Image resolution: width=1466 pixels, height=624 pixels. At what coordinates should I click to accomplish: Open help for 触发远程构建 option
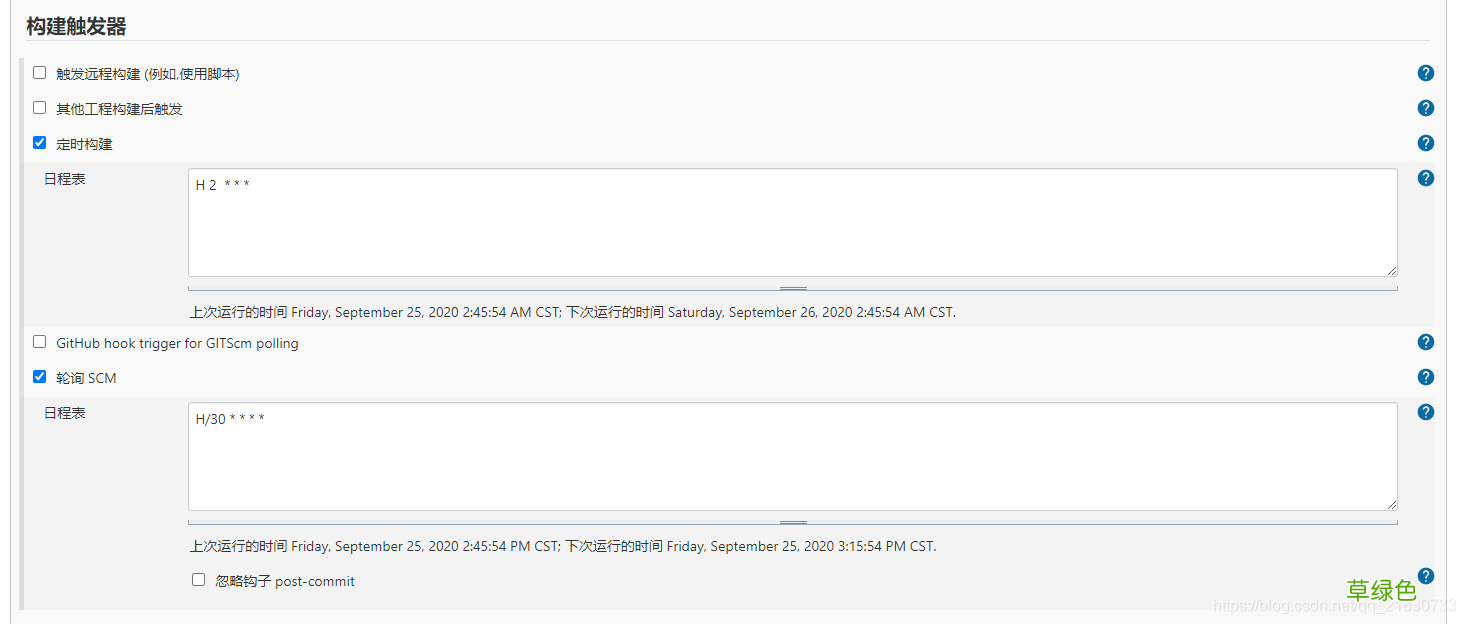pos(1425,73)
